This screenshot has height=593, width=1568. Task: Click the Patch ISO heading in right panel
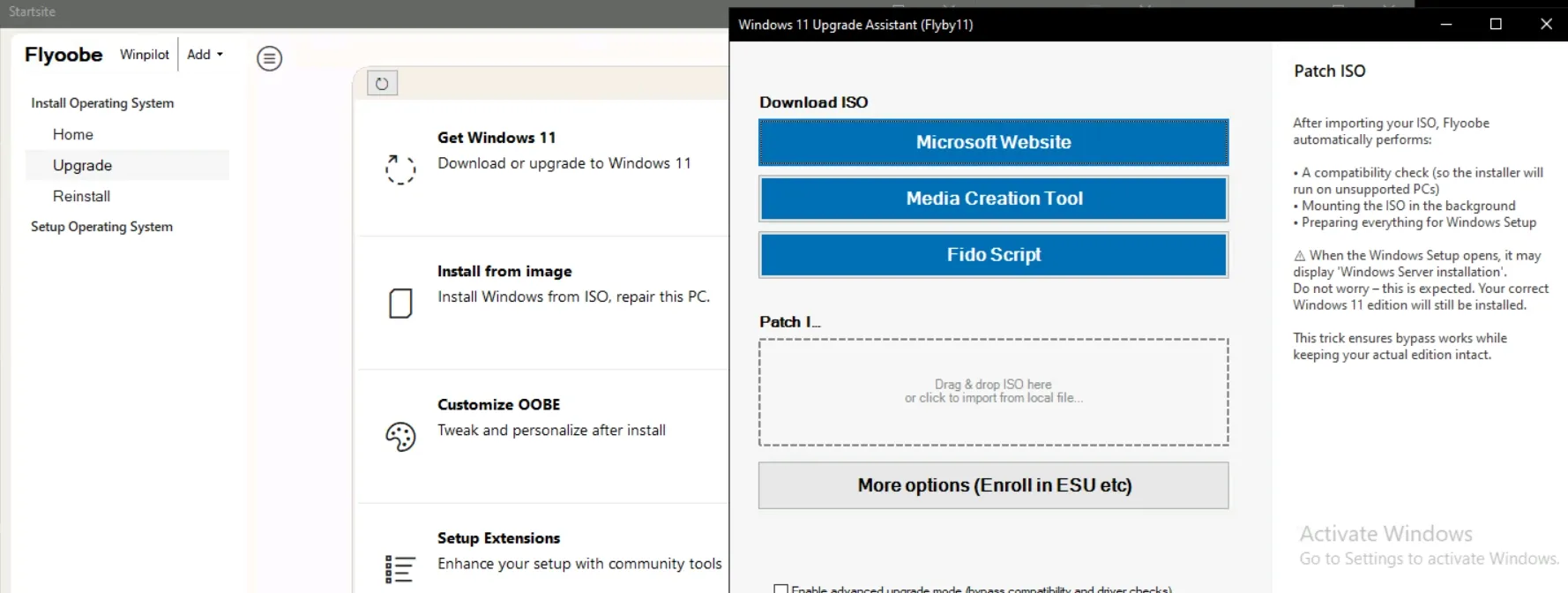click(x=1329, y=71)
